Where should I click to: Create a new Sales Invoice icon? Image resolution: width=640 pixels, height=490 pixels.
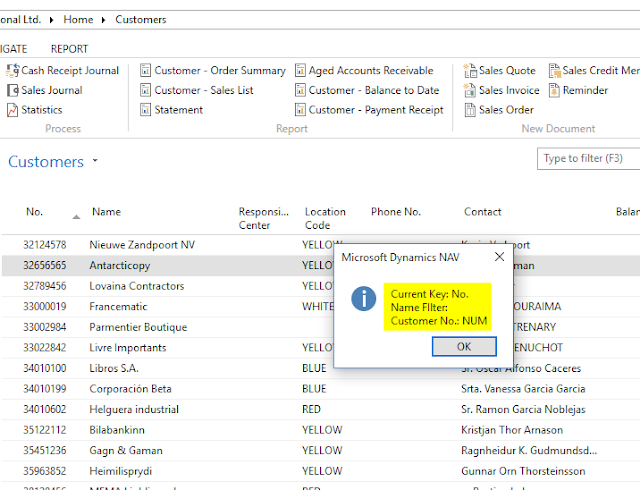[x=470, y=90]
